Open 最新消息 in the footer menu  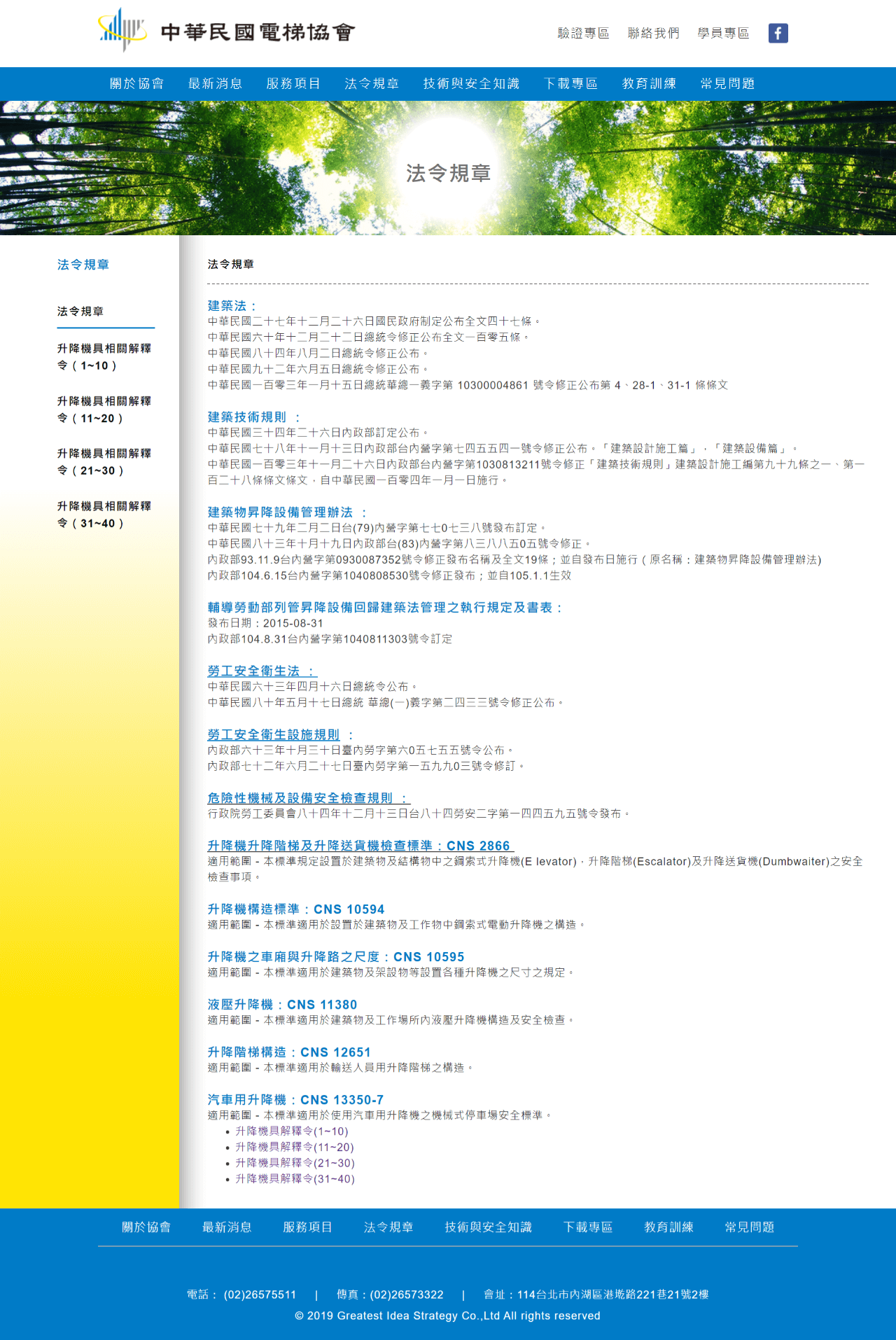[x=227, y=1227]
